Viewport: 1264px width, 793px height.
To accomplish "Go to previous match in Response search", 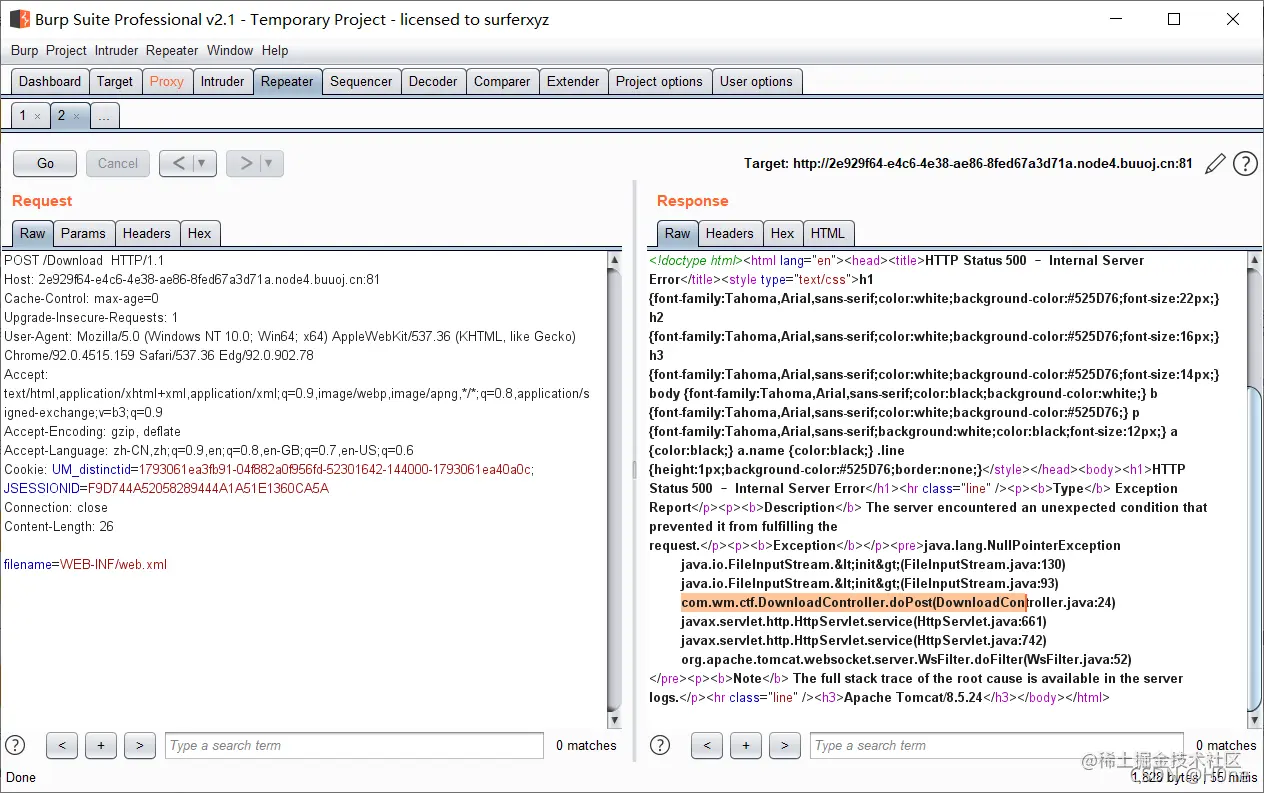I will (x=707, y=745).
